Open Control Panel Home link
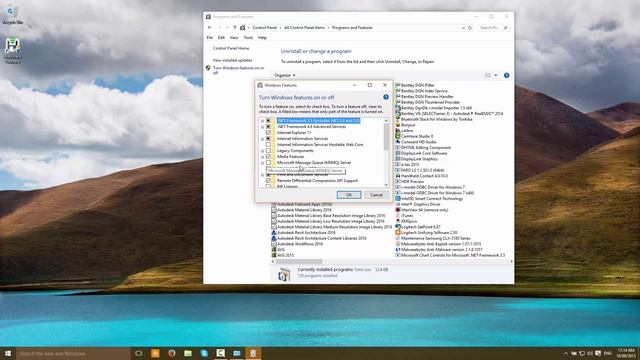The image size is (640, 360). (231, 48)
